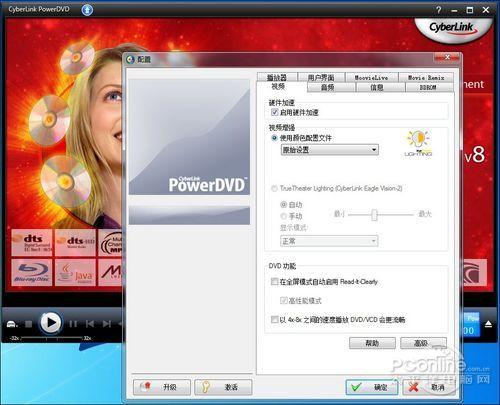Open the display mode dropdown showing normal

[x=329, y=241]
